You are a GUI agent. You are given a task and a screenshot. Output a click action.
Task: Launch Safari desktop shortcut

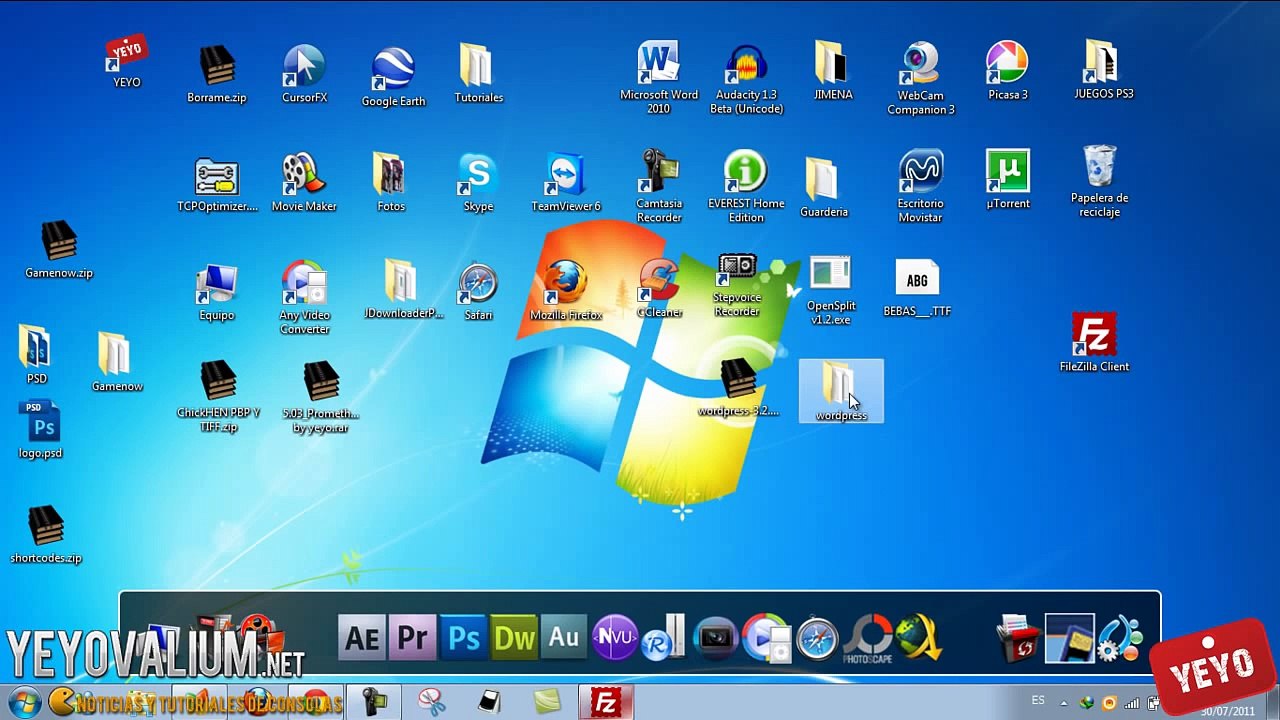coord(478,292)
